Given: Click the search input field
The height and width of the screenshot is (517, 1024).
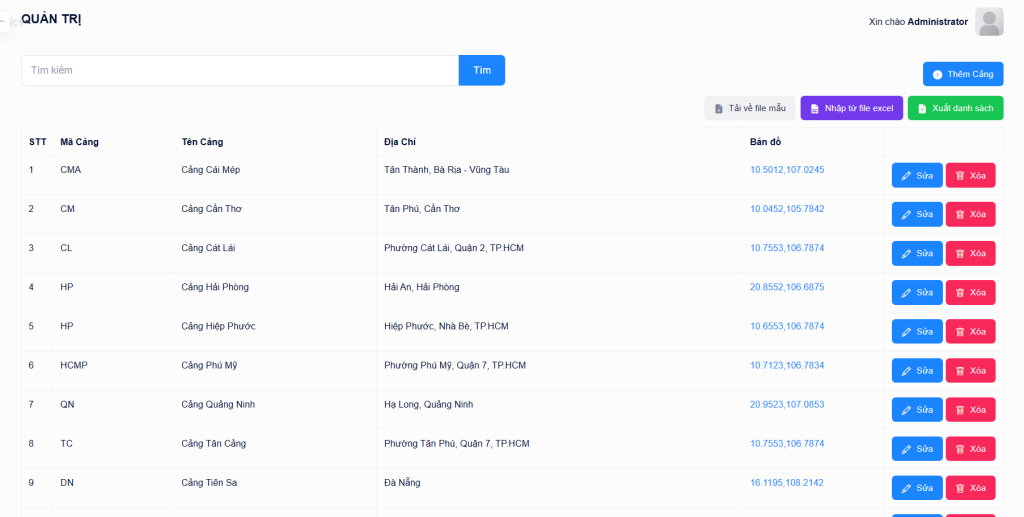Looking at the screenshot, I should coord(240,70).
